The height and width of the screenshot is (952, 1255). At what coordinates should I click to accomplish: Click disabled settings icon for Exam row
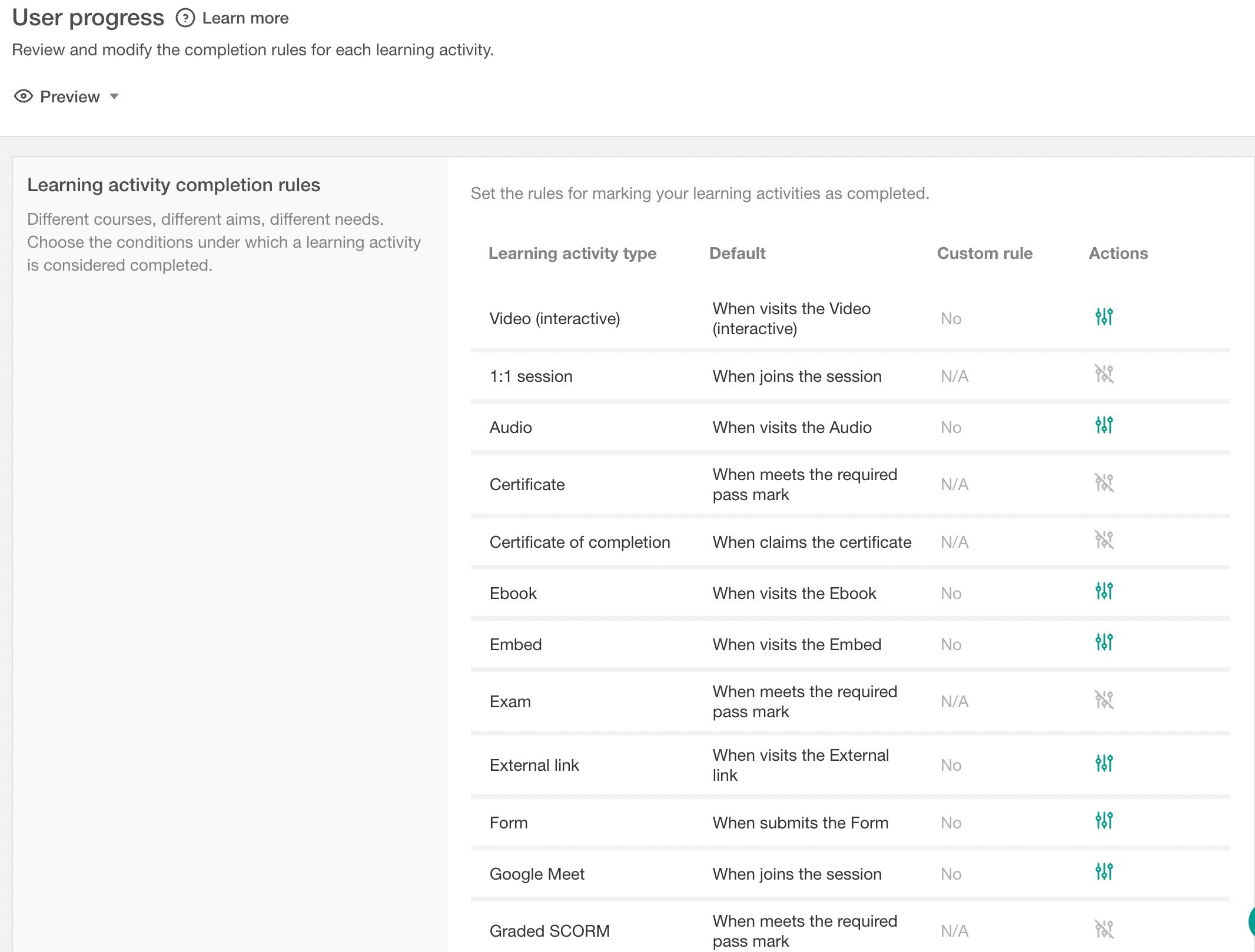pos(1104,700)
